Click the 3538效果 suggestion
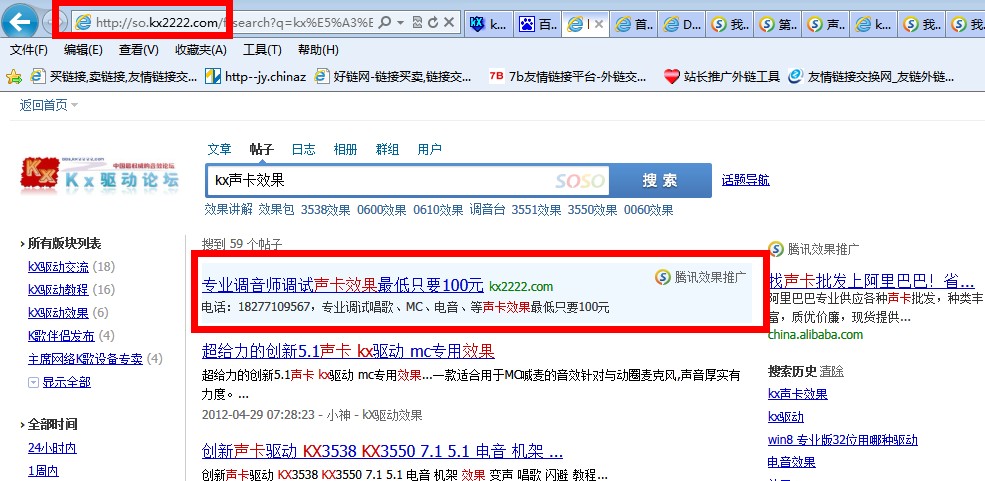 click(325, 210)
